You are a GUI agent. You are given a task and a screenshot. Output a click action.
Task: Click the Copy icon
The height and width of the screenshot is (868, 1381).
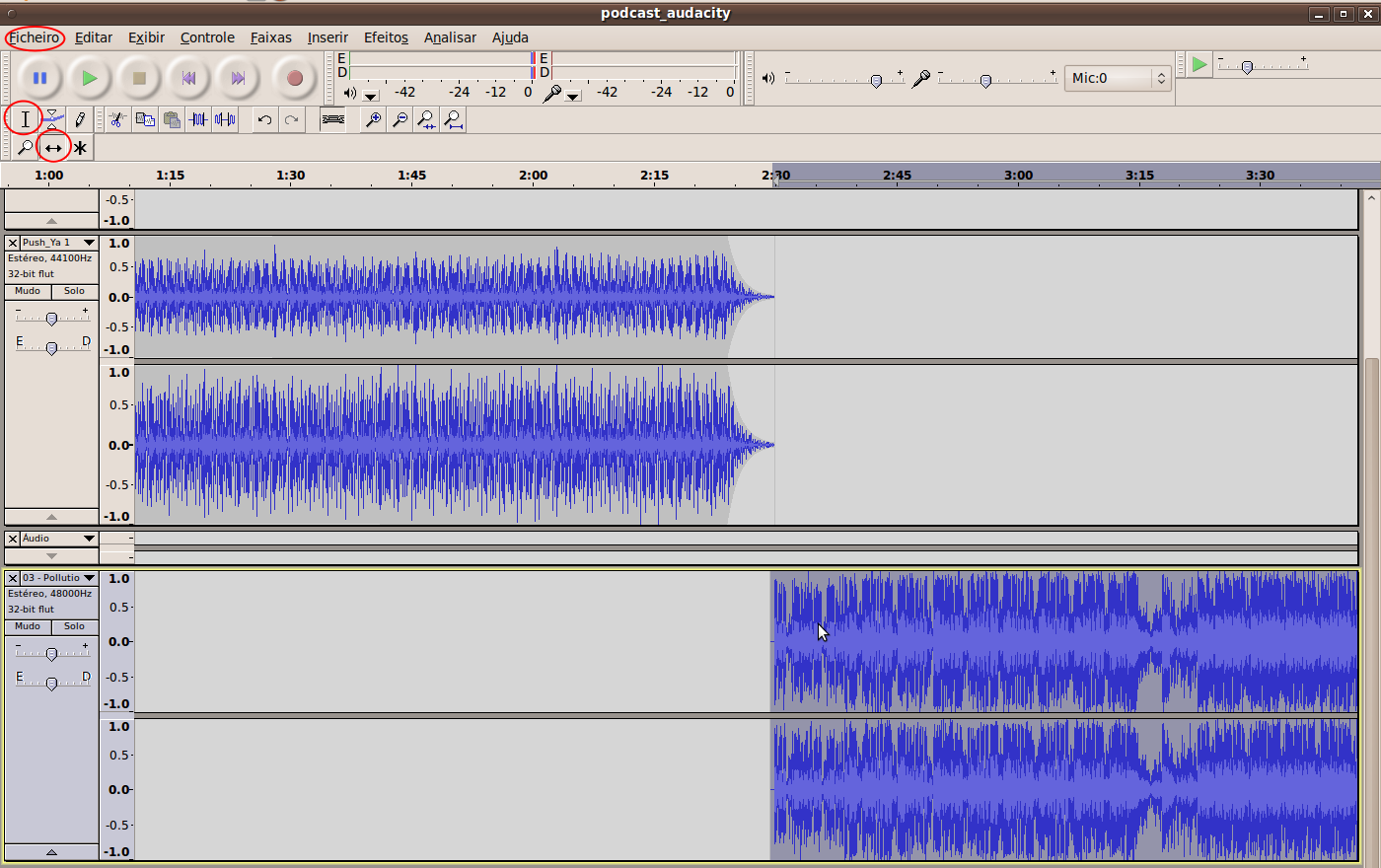(x=145, y=119)
